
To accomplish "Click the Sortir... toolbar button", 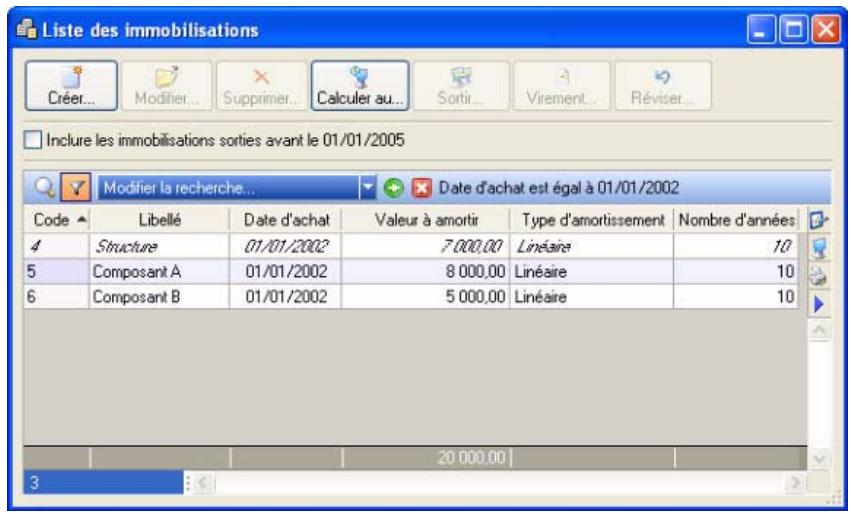I will point(461,86).
